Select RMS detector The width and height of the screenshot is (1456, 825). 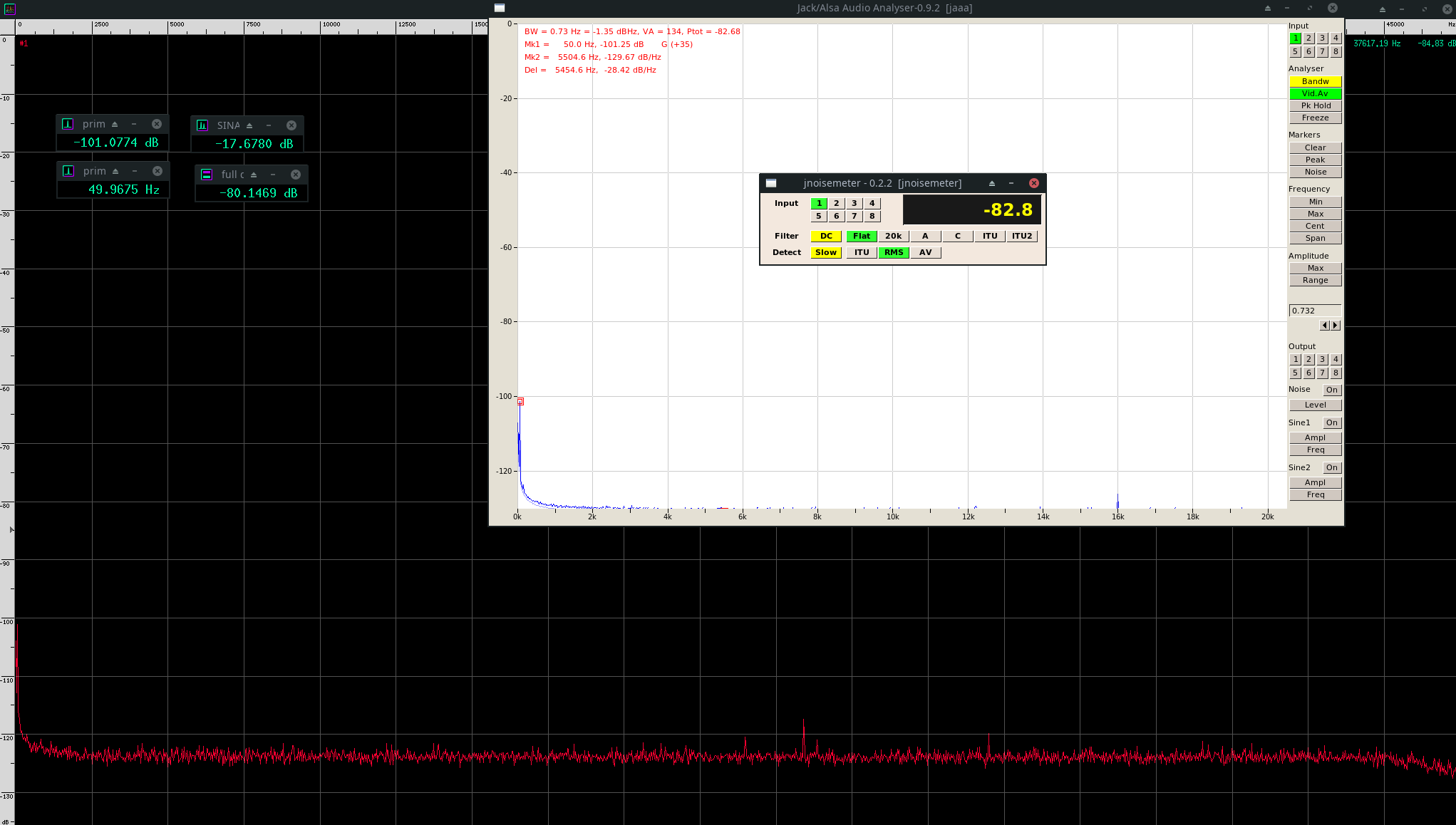pos(894,252)
